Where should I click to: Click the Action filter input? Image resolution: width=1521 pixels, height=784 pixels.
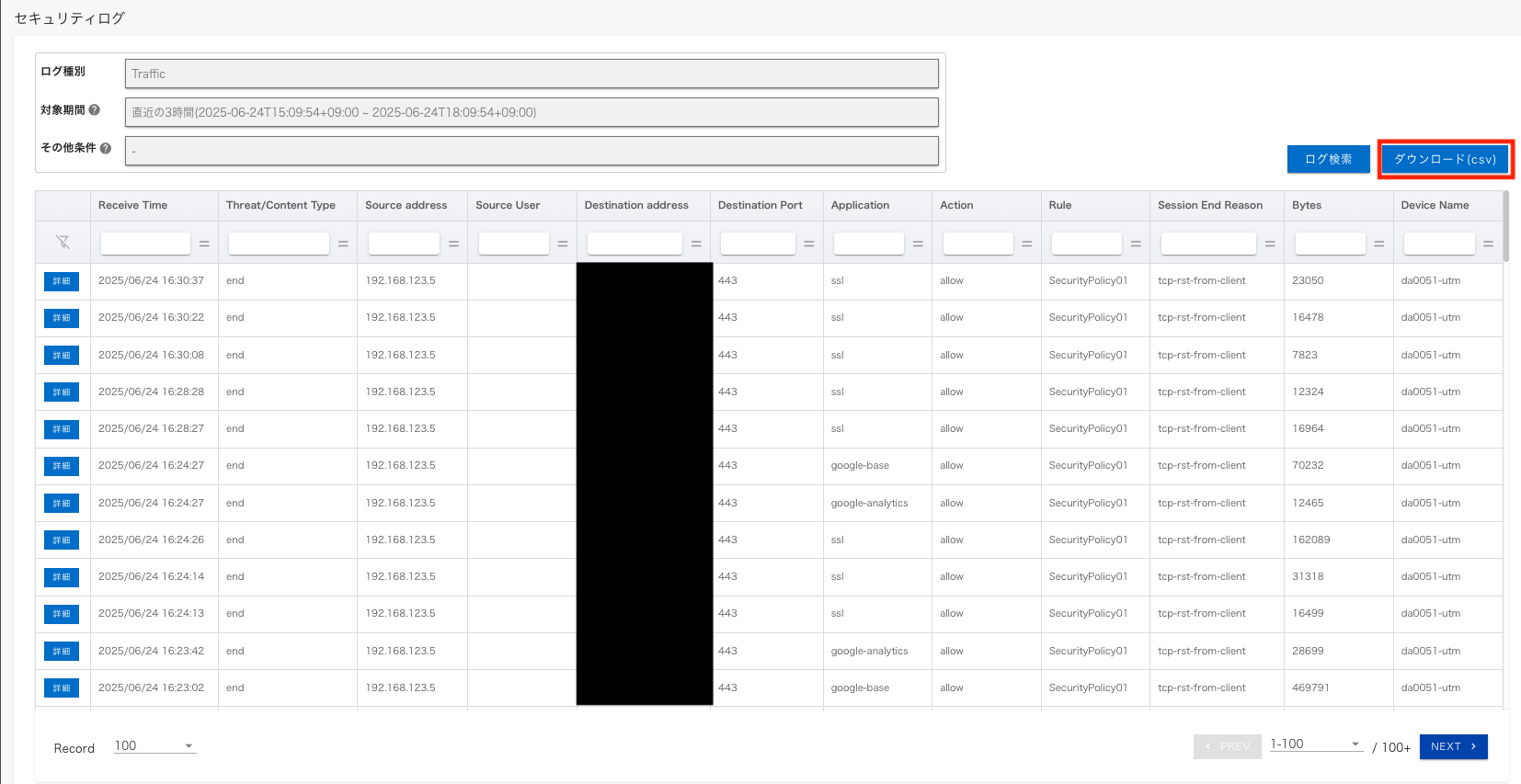pyautogui.click(x=978, y=244)
